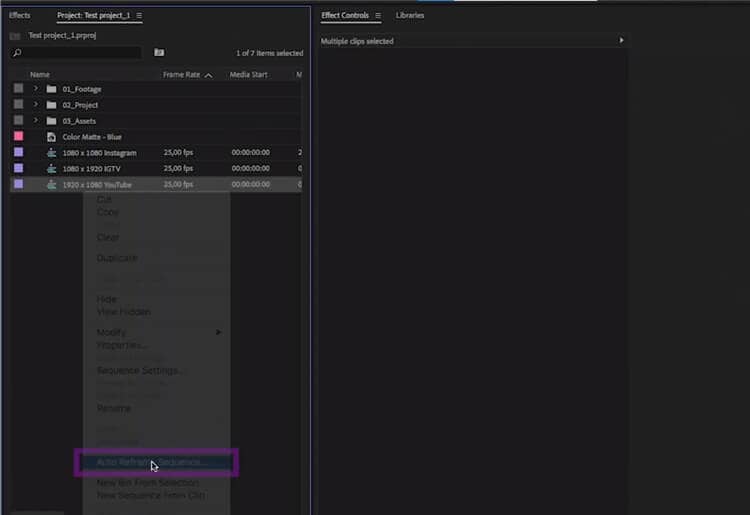The width and height of the screenshot is (750, 515).
Task: Expand the 02_Project bin
Action: (35, 104)
